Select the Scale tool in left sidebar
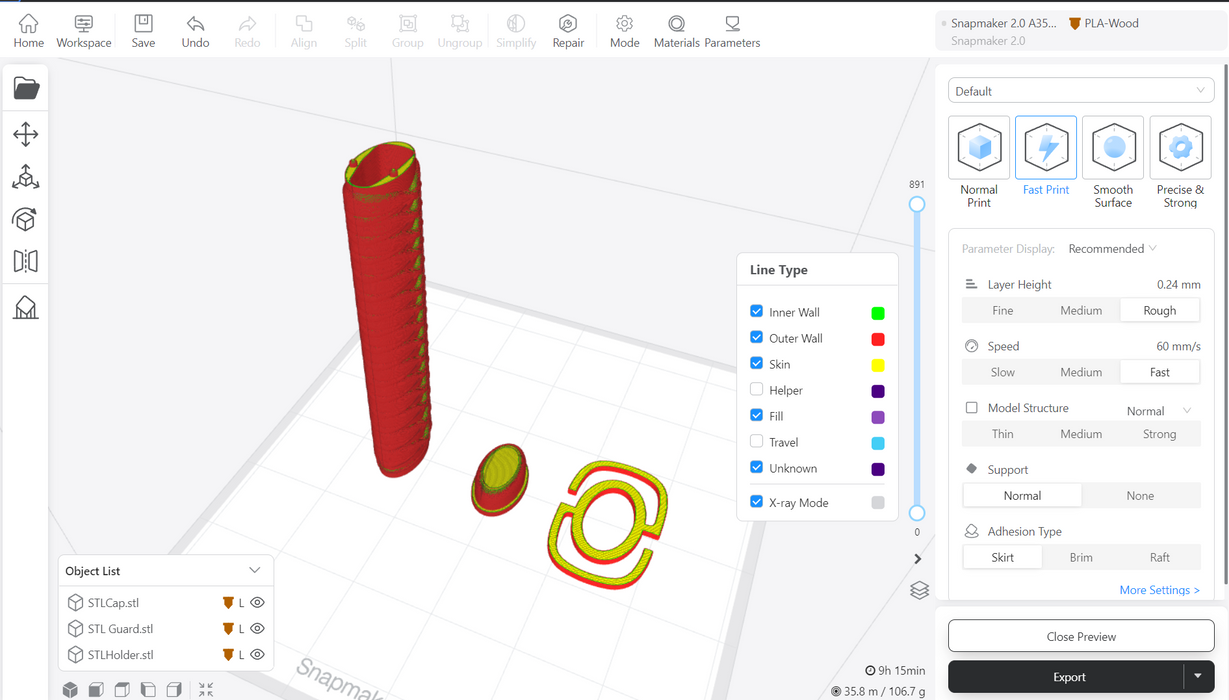Viewport: 1229px width, 700px height. [x=26, y=177]
